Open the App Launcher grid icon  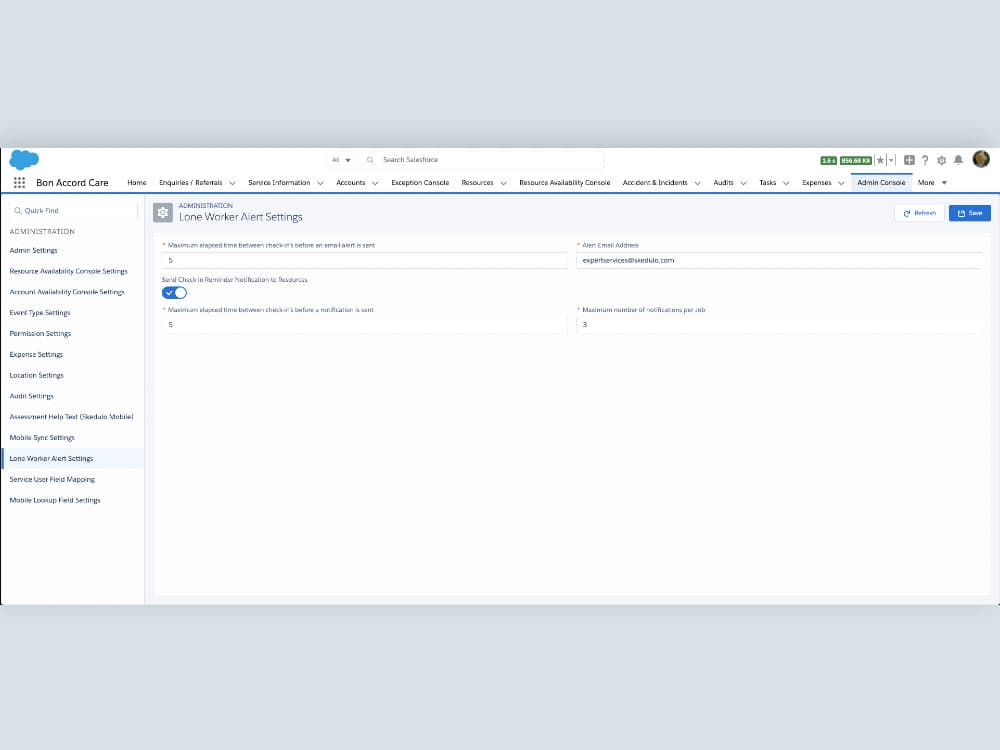pos(19,182)
